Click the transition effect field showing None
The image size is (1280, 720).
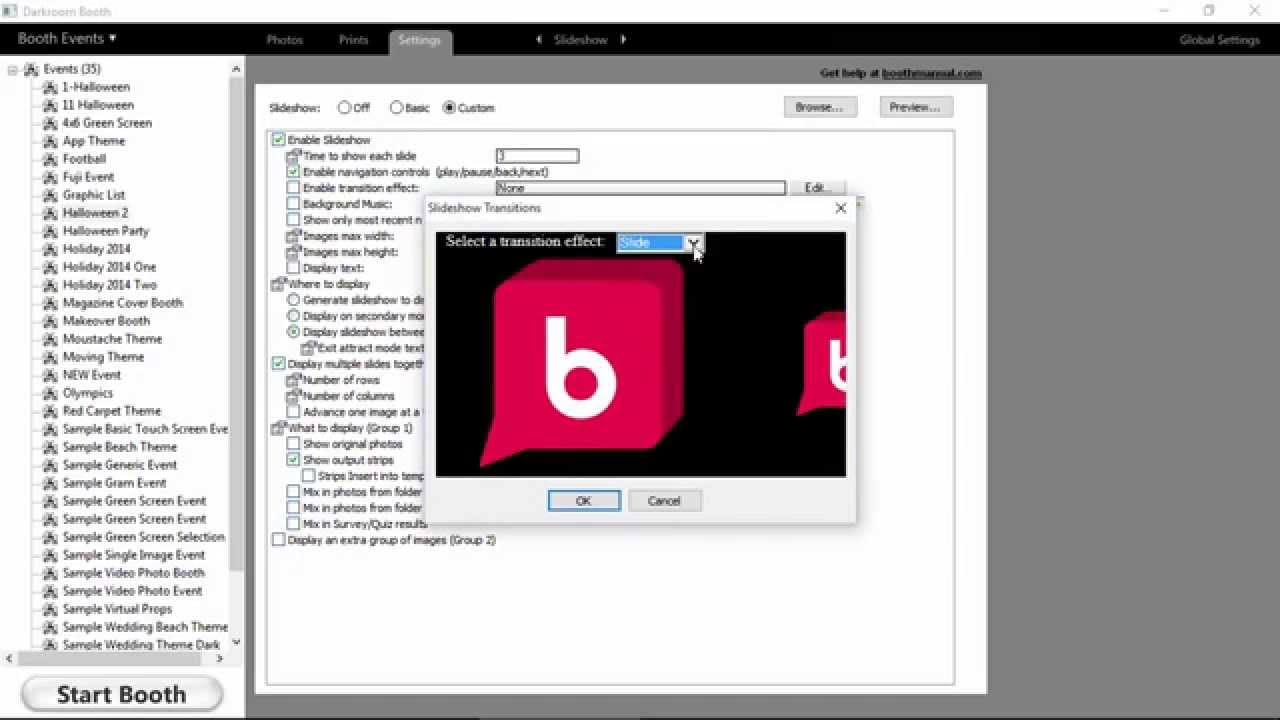(641, 188)
